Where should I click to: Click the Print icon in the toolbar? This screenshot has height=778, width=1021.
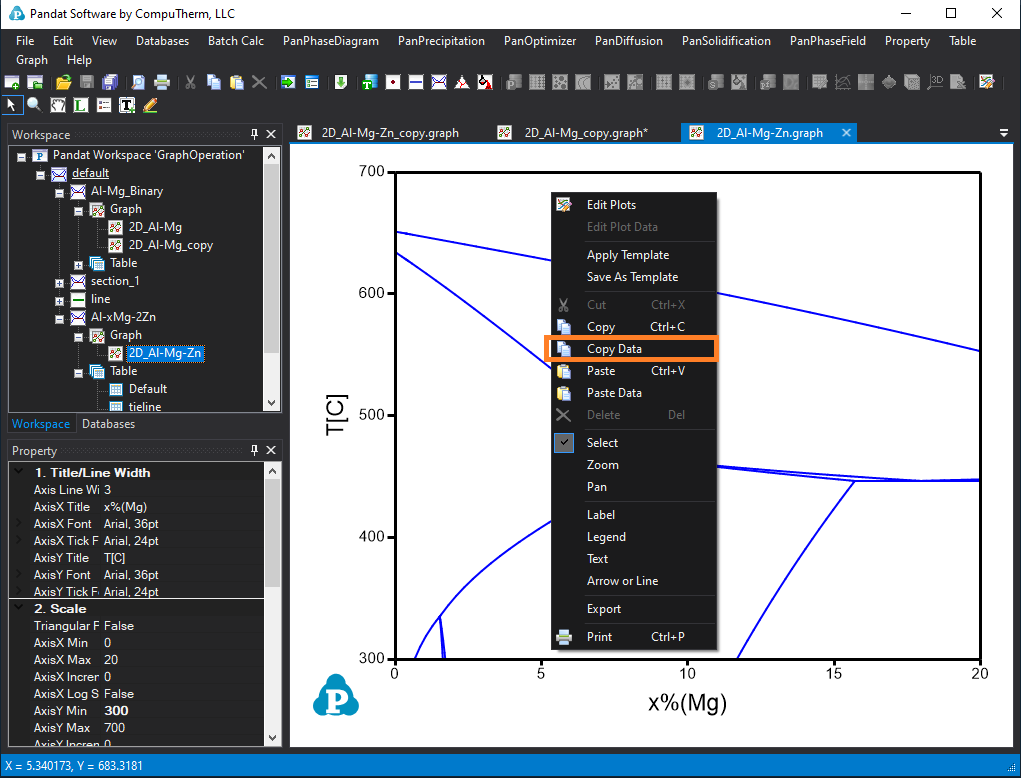click(x=162, y=82)
